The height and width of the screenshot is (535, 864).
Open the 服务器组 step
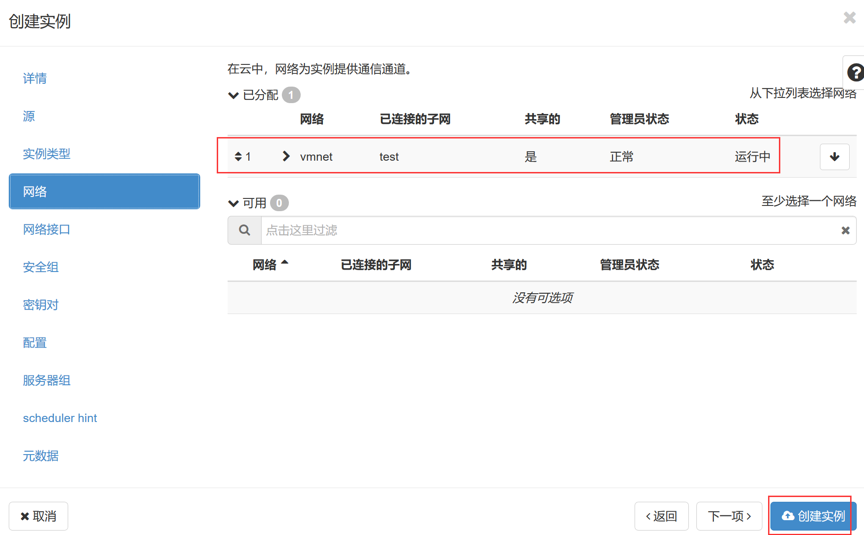(46, 380)
